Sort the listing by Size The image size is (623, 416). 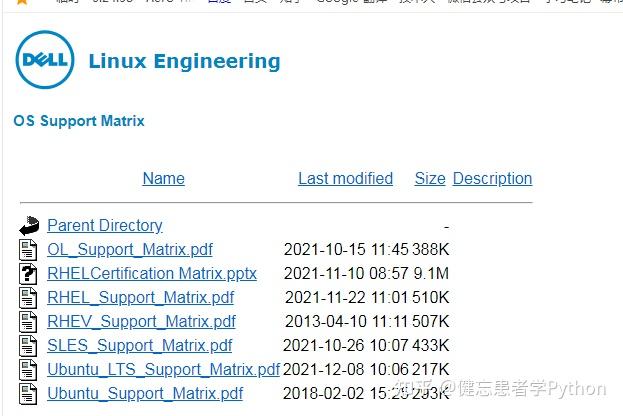click(x=430, y=179)
